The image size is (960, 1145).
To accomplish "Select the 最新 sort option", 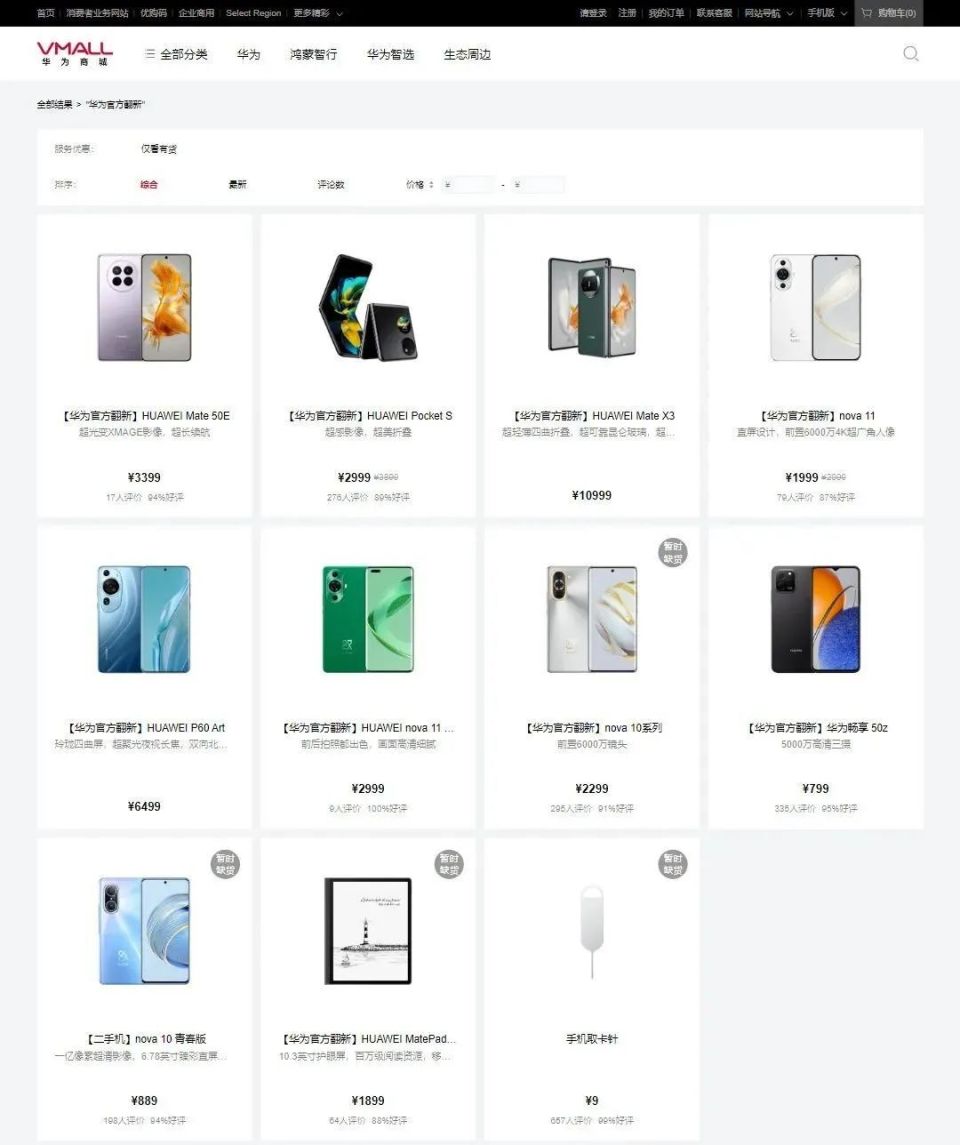I will coord(237,185).
